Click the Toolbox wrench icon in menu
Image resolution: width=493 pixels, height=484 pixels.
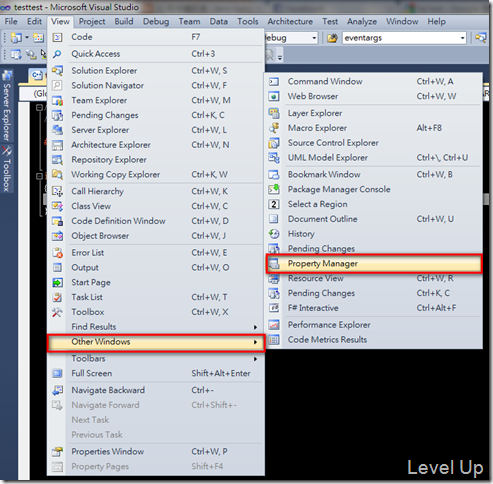[57, 312]
